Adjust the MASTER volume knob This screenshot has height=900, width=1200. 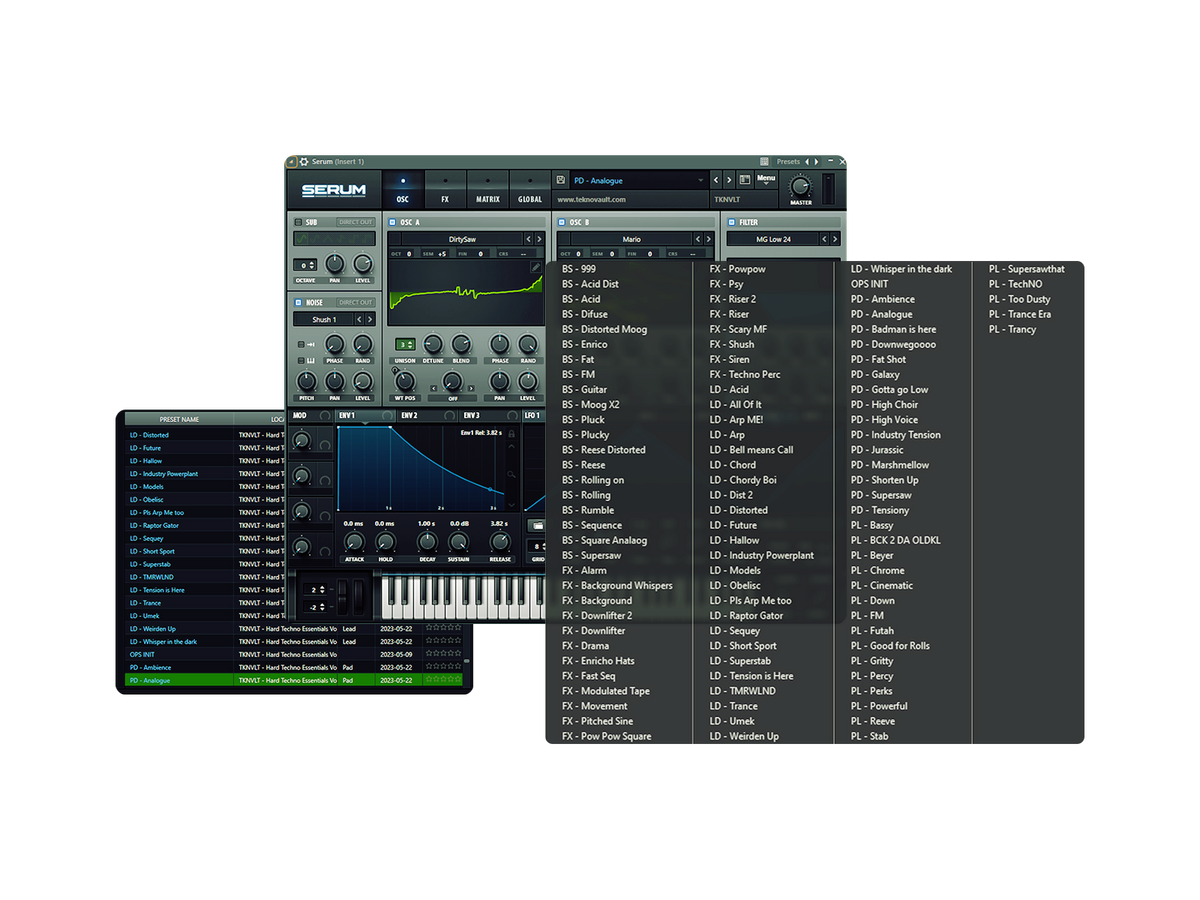(801, 186)
